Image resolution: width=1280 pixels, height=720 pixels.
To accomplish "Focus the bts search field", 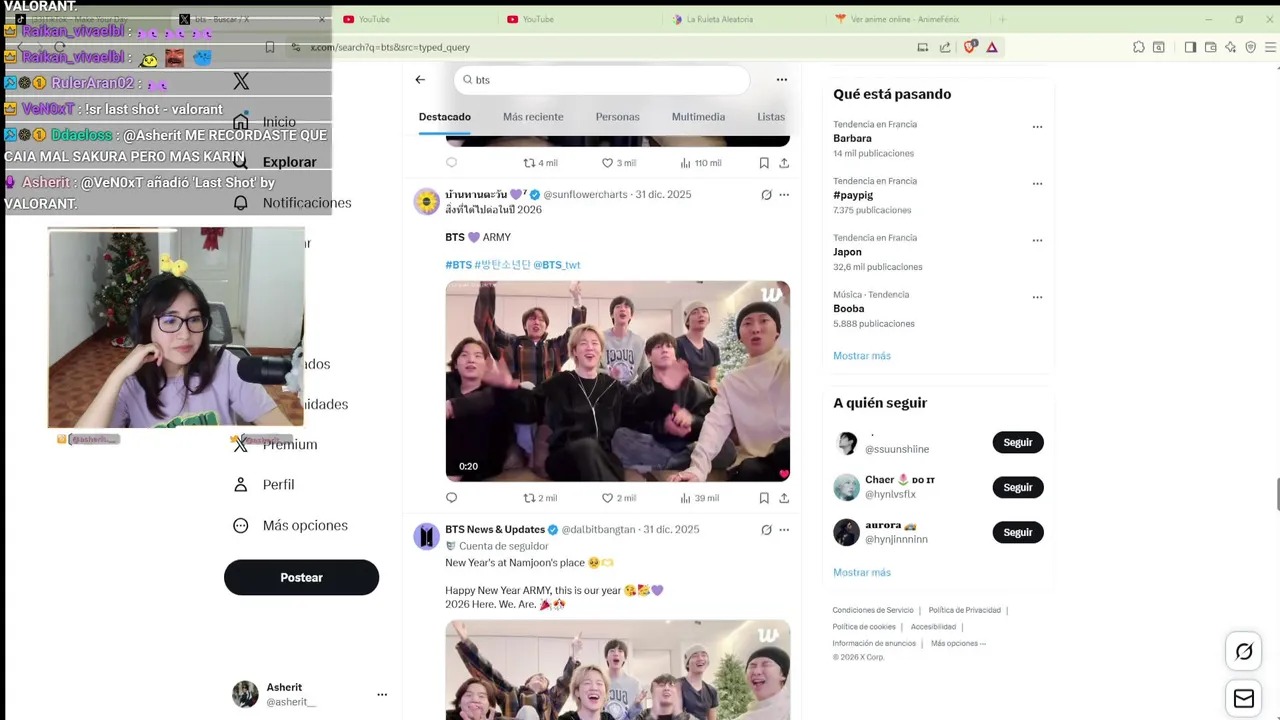I will pos(601,80).
